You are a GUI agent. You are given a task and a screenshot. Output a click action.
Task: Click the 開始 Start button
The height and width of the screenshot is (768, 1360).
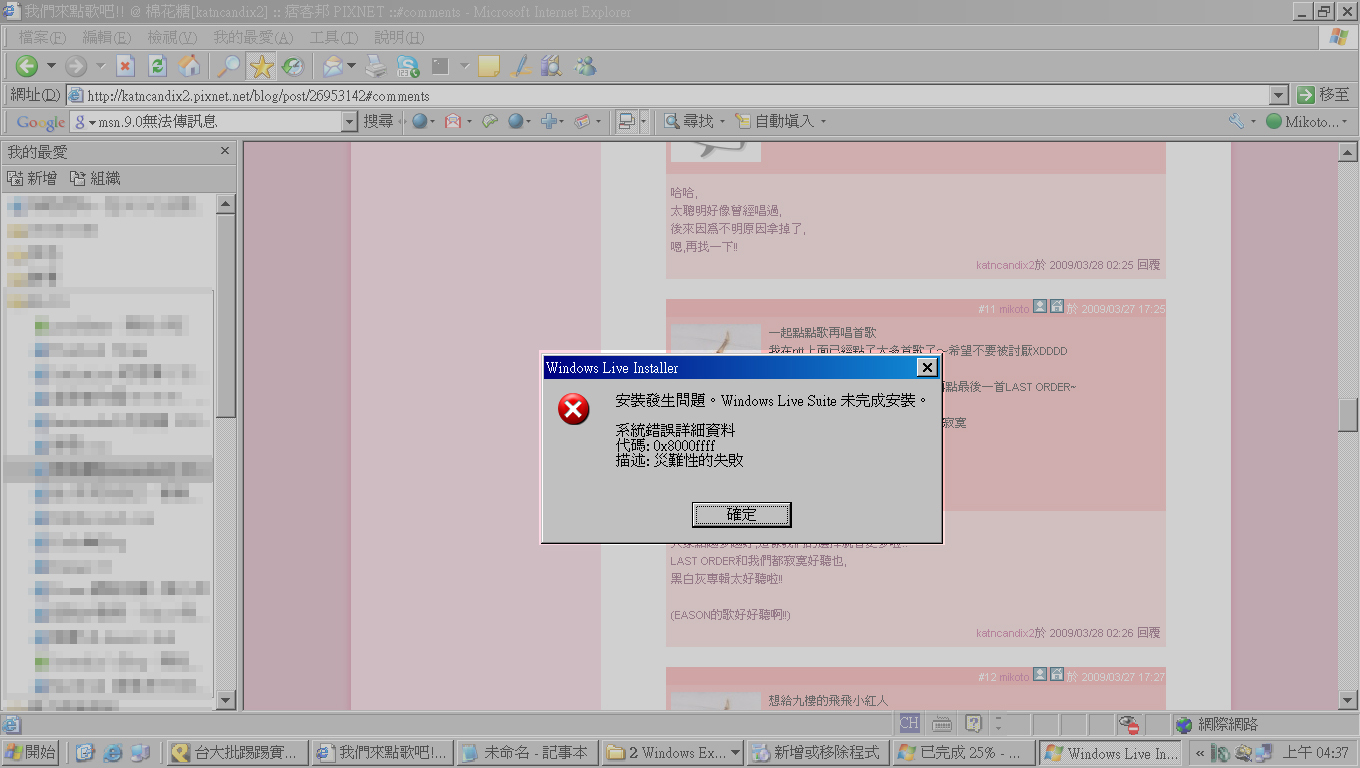point(31,752)
